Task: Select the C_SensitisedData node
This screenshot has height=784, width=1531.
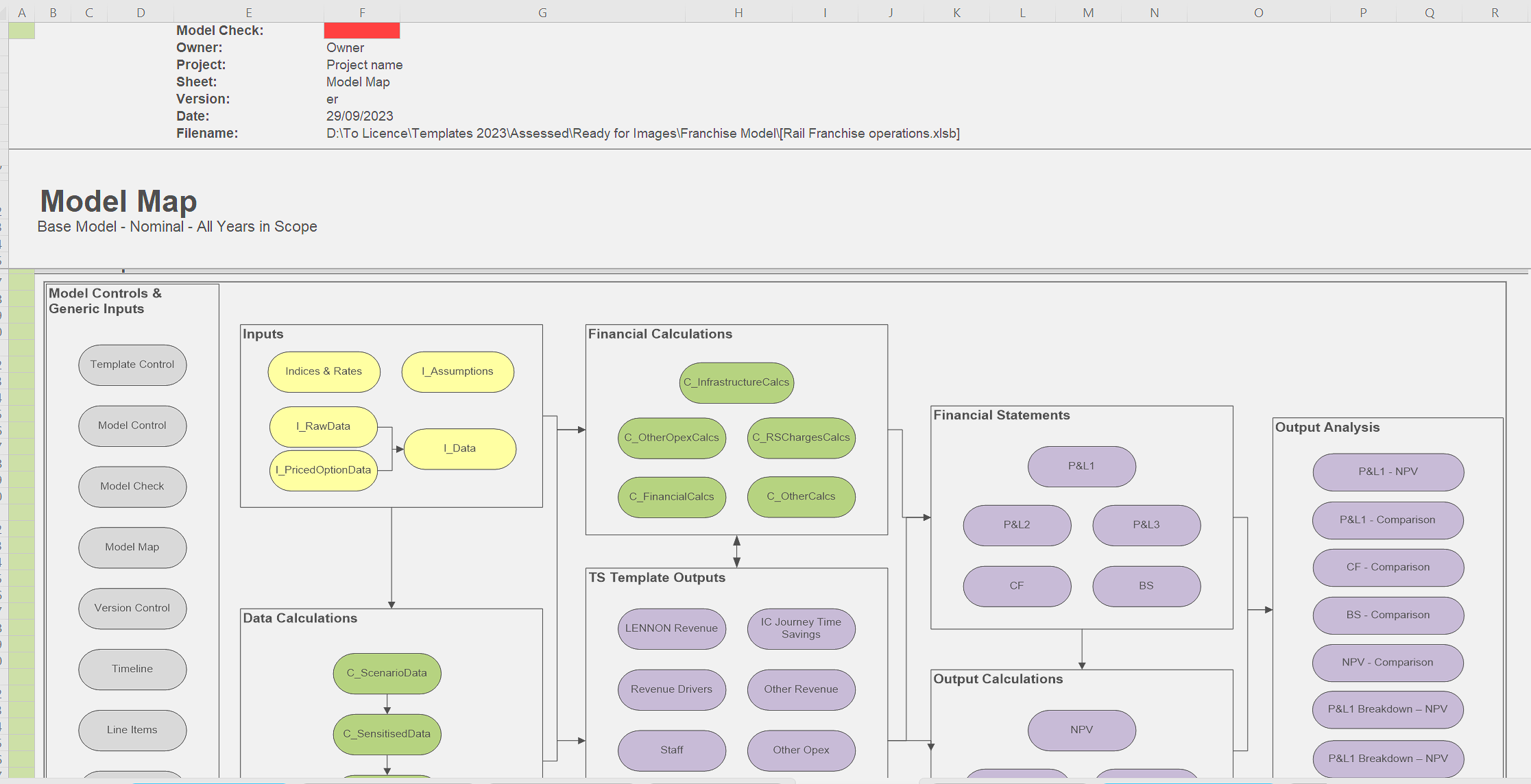Action: tap(387, 734)
